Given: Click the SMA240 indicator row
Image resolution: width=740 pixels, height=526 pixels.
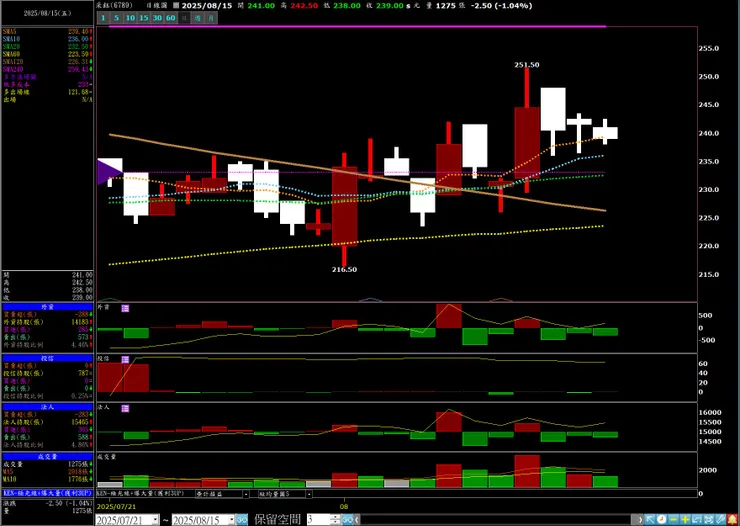Looking at the screenshot, I should (47, 69).
